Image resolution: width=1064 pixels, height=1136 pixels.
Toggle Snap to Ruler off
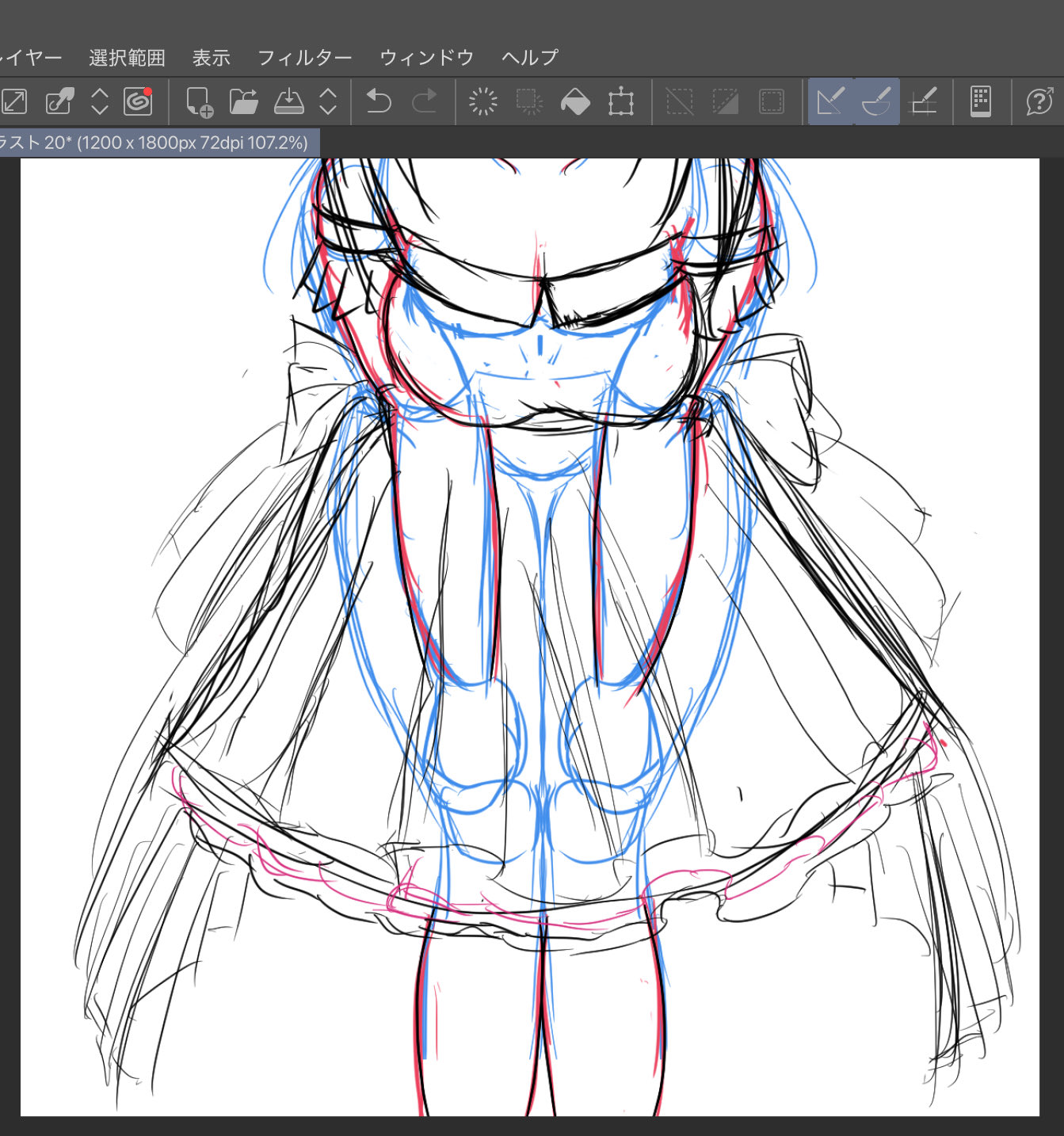click(x=830, y=102)
